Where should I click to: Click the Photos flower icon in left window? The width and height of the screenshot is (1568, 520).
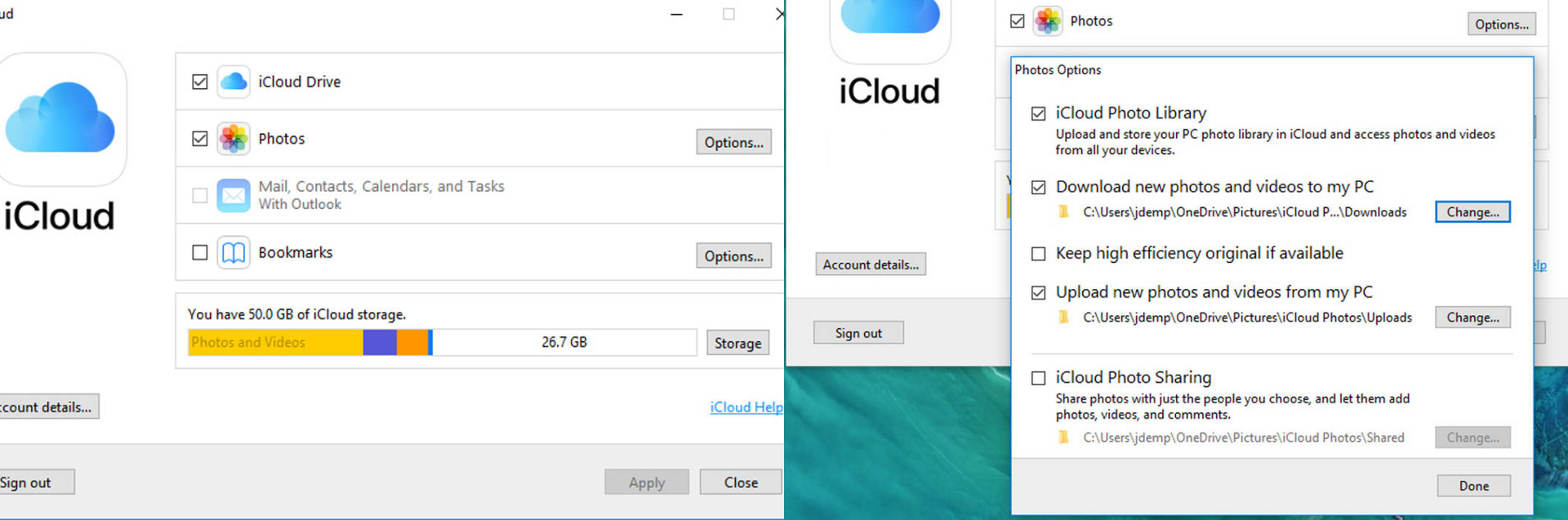click(234, 139)
